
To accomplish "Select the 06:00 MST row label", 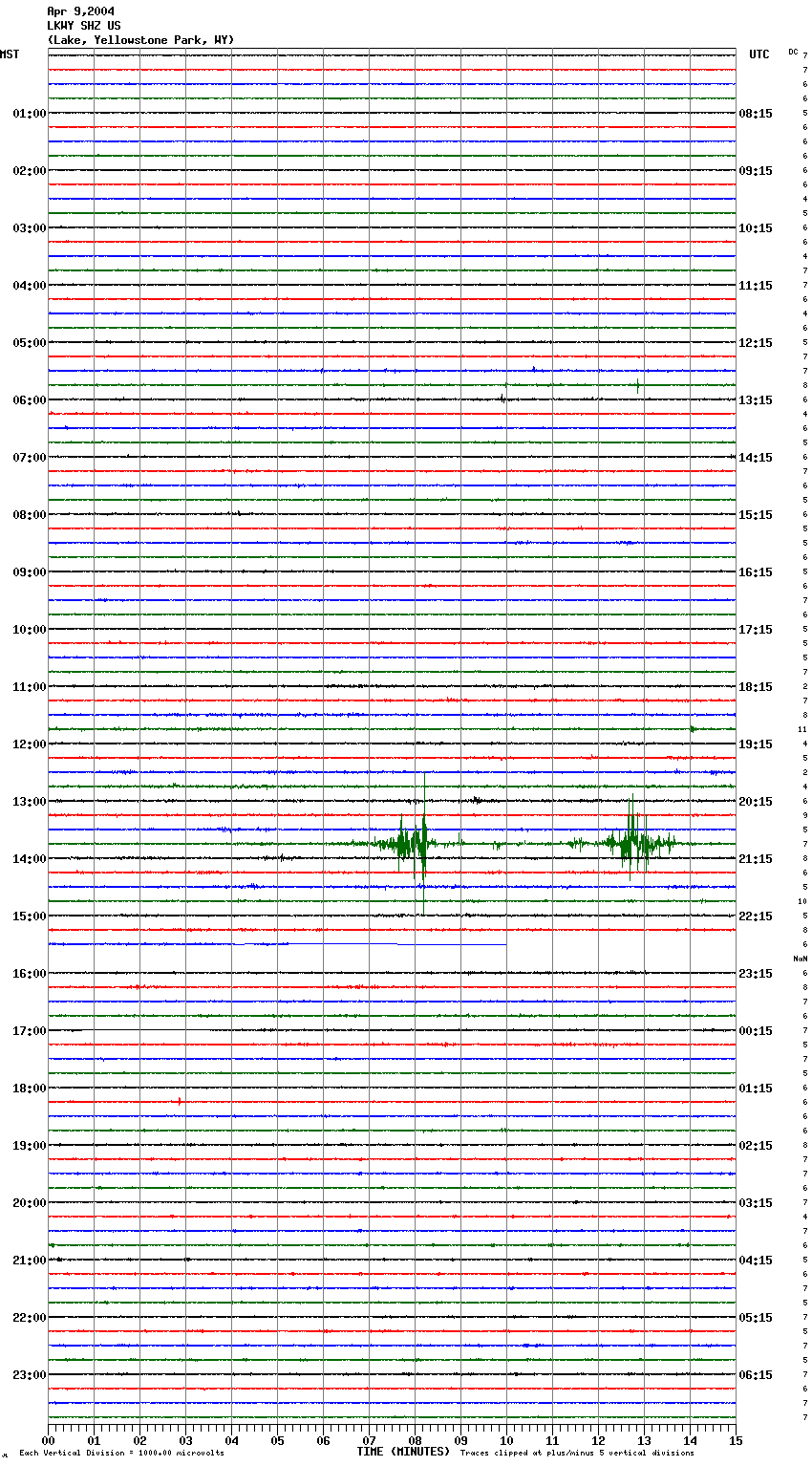I will coord(29,399).
